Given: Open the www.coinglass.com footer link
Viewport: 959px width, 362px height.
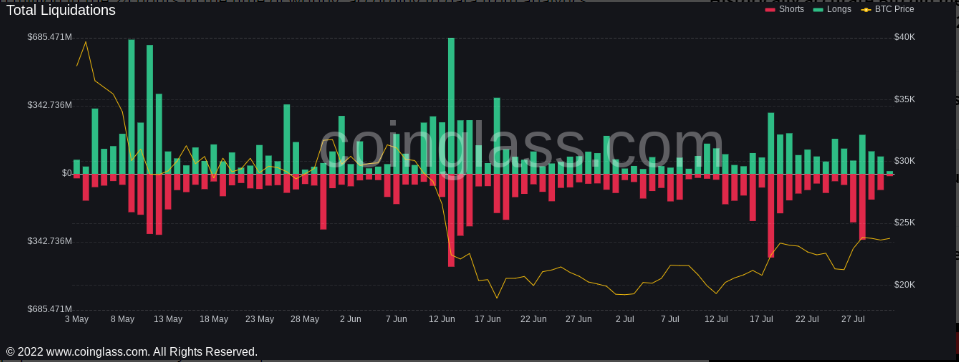Looking at the screenshot, I should [x=98, y=352].
